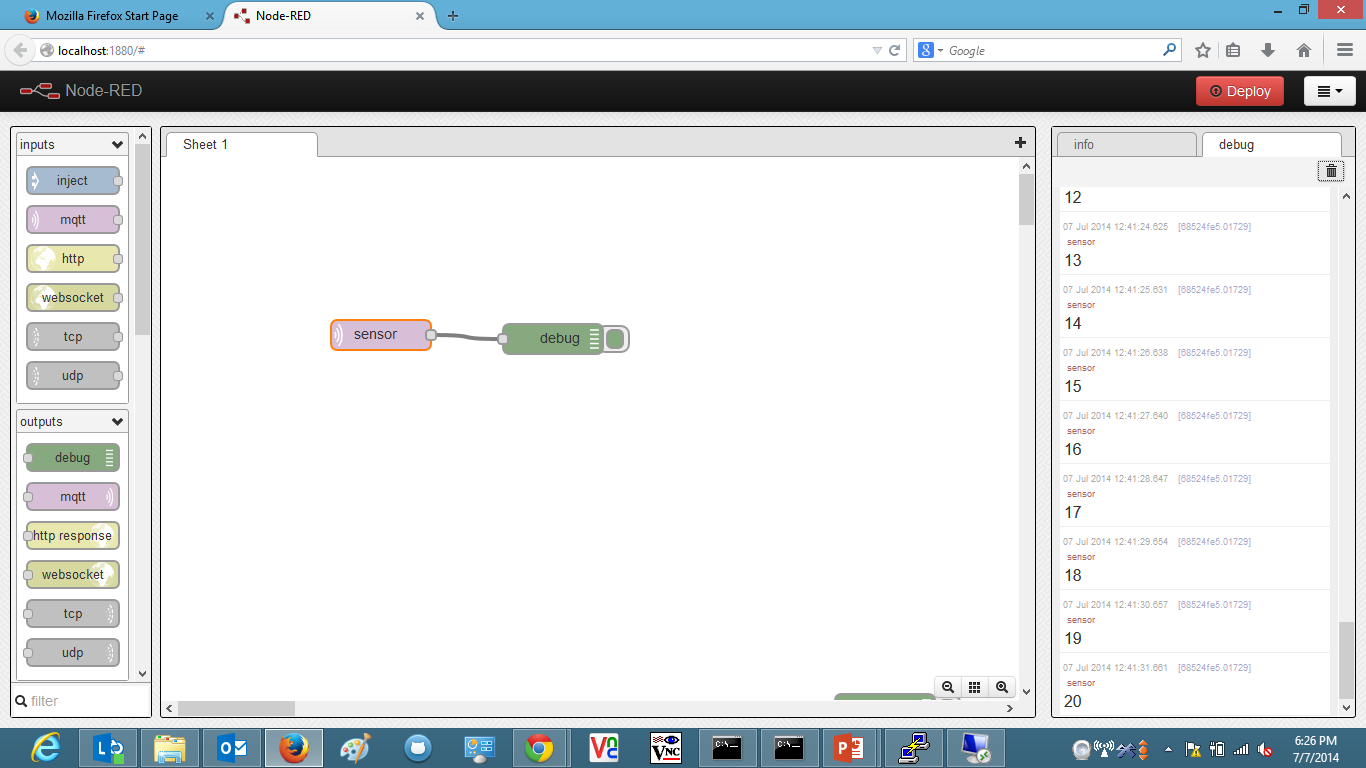Zoom in on the flow canvas
Viewport: 1366px width, 768px height.
1001,688
